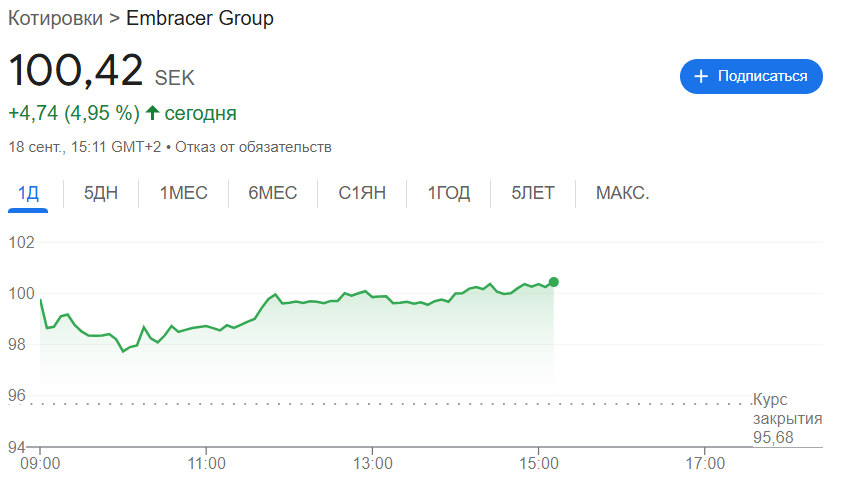Click the Embracer Group title text

coord(200,18)
